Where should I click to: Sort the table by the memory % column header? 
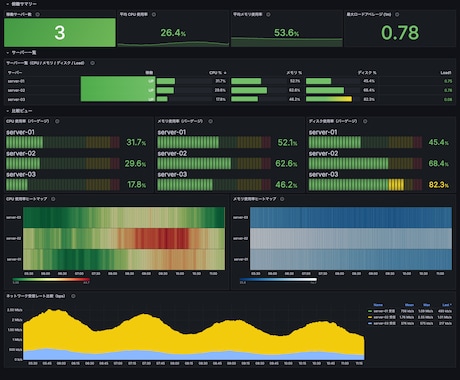pos(294,73)
